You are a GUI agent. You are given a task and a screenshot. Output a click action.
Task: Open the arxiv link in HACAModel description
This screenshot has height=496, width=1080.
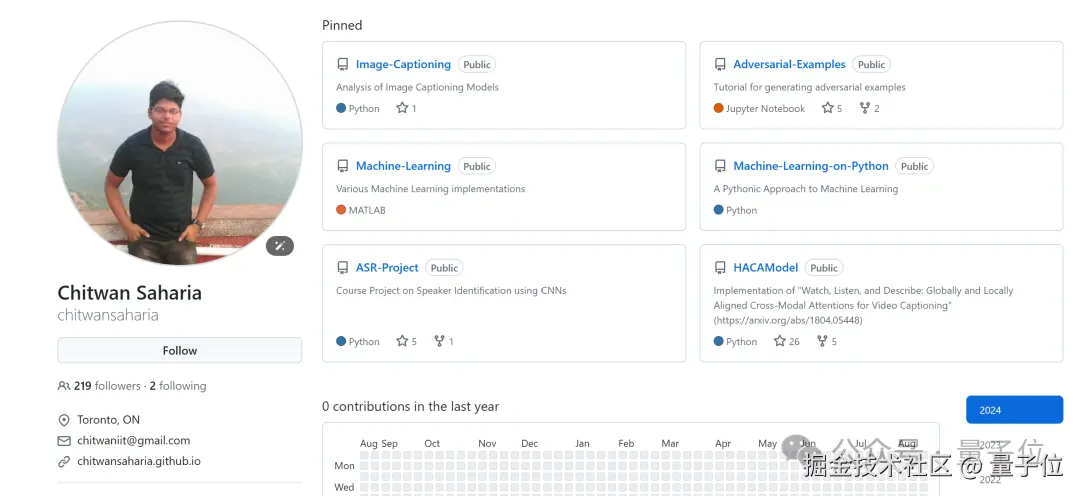788,320
